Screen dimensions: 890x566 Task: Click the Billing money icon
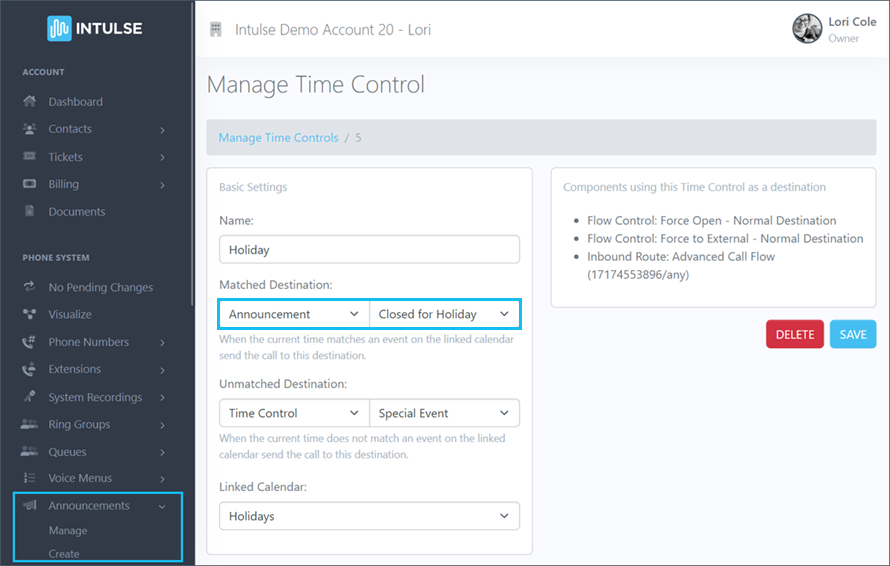pyautogui.click(x=30, y=184)
